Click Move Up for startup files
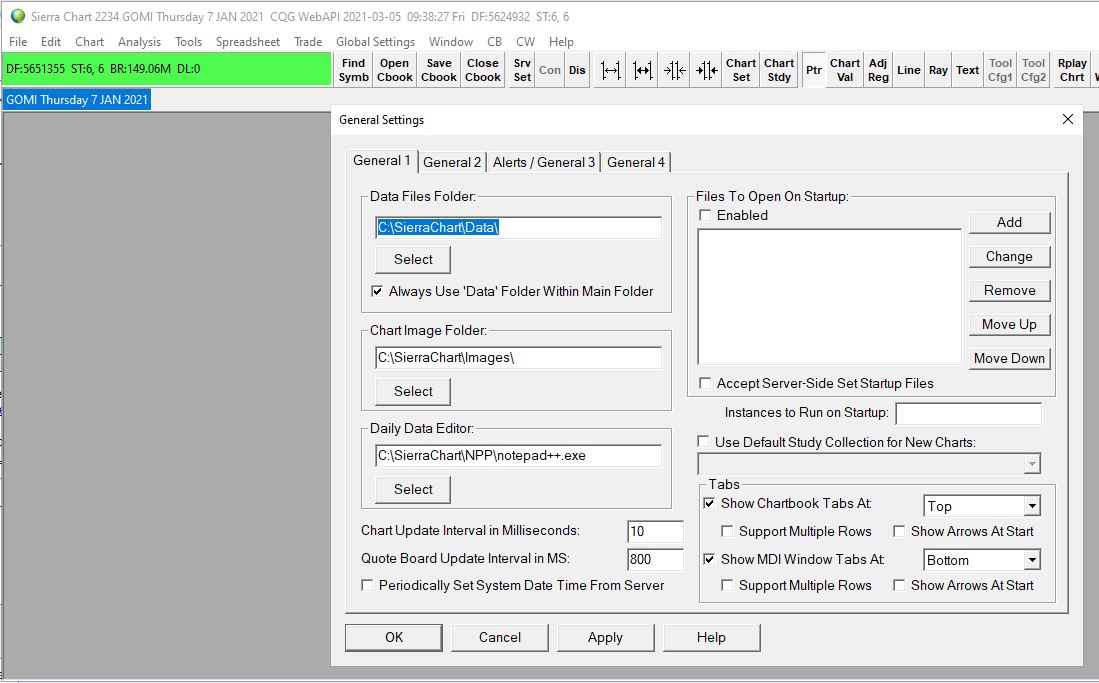The height and width of the screenshot is (683, 1099). tap(1009, 324)
